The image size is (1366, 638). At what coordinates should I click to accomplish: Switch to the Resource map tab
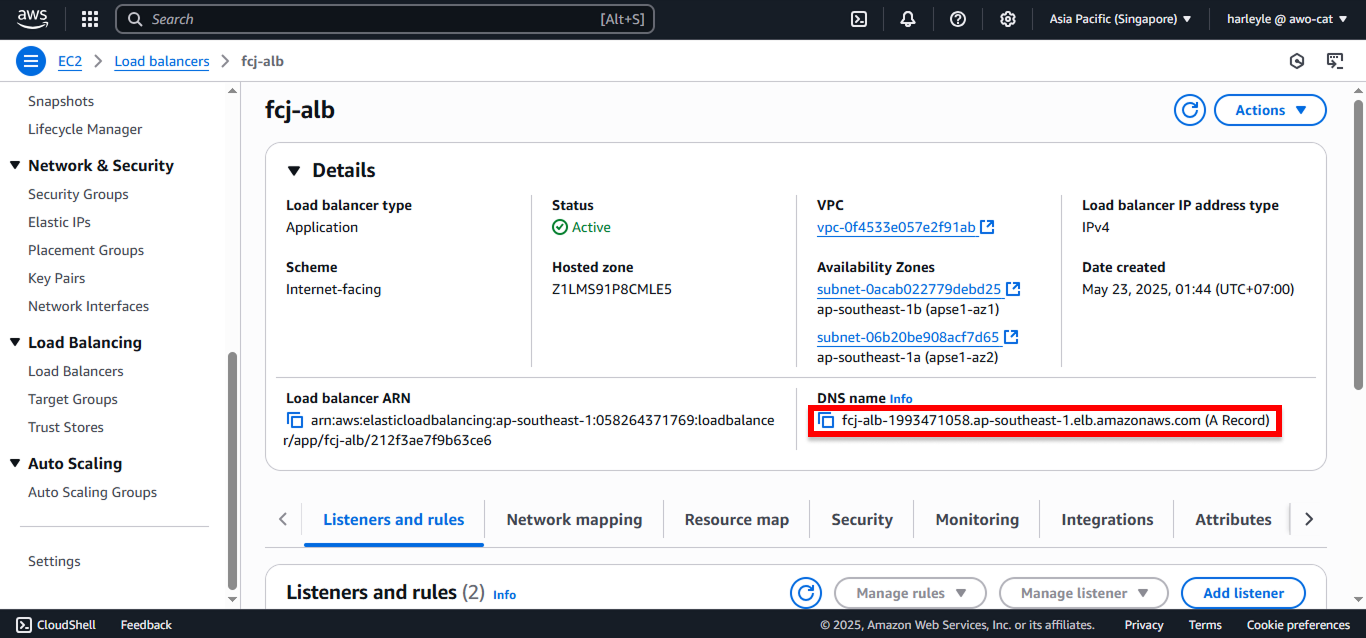pos(737,520)
